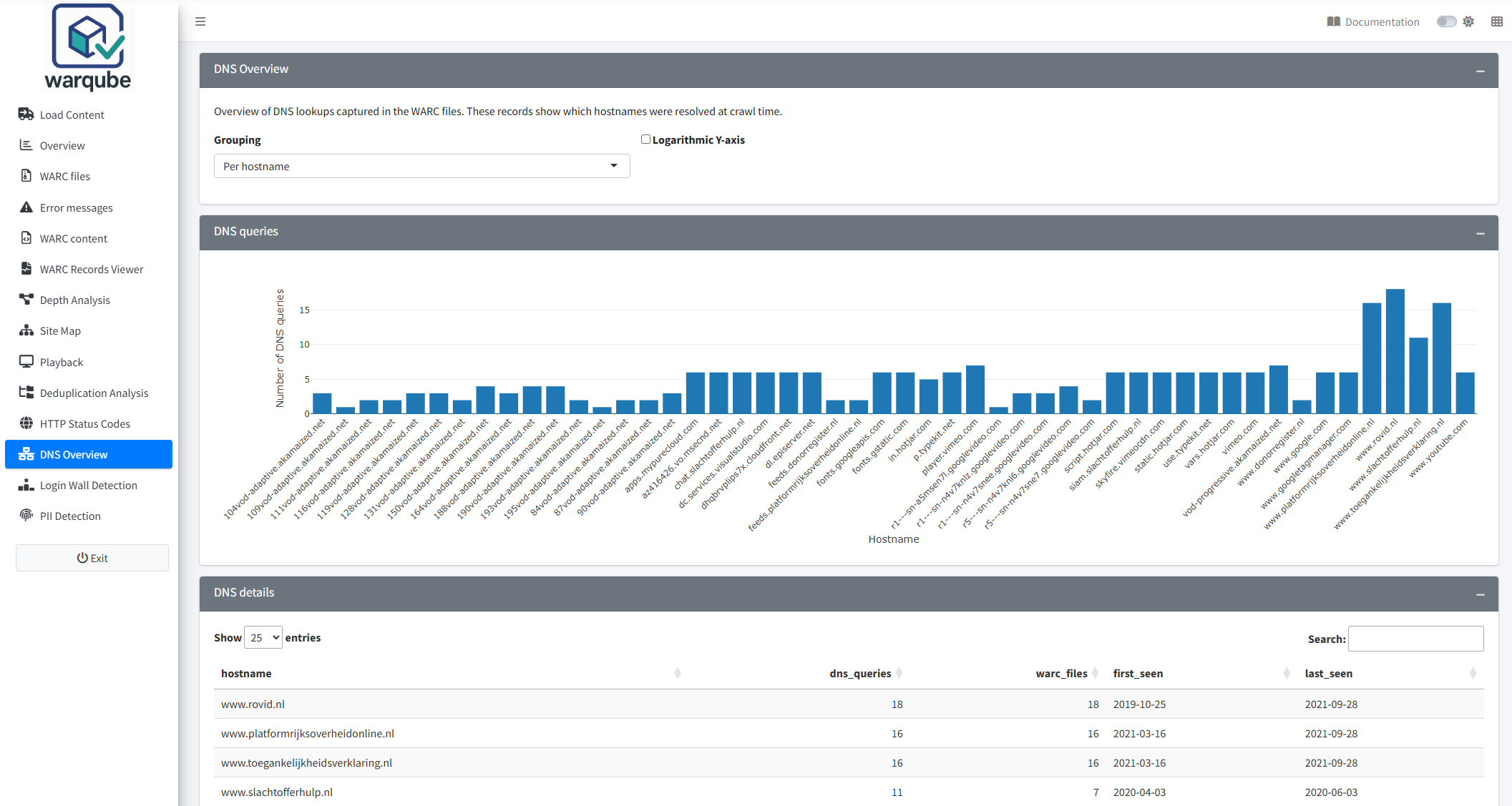Open the DNS Overview menu item
Image resolution: width=1512 pixels, height=806 pixels.
[89, 454]
